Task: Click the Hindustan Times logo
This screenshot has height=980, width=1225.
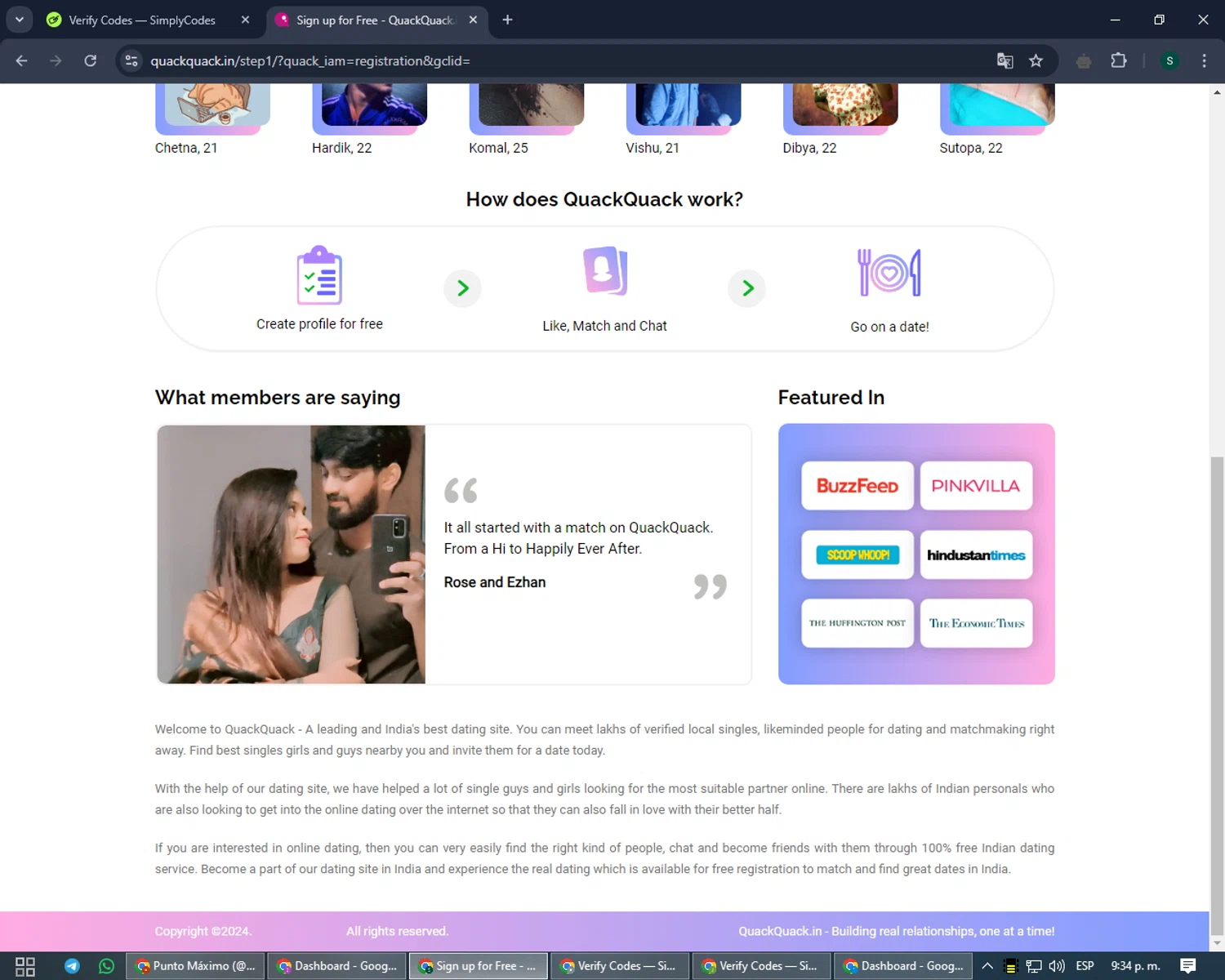Action: click(x=976, y=555)
